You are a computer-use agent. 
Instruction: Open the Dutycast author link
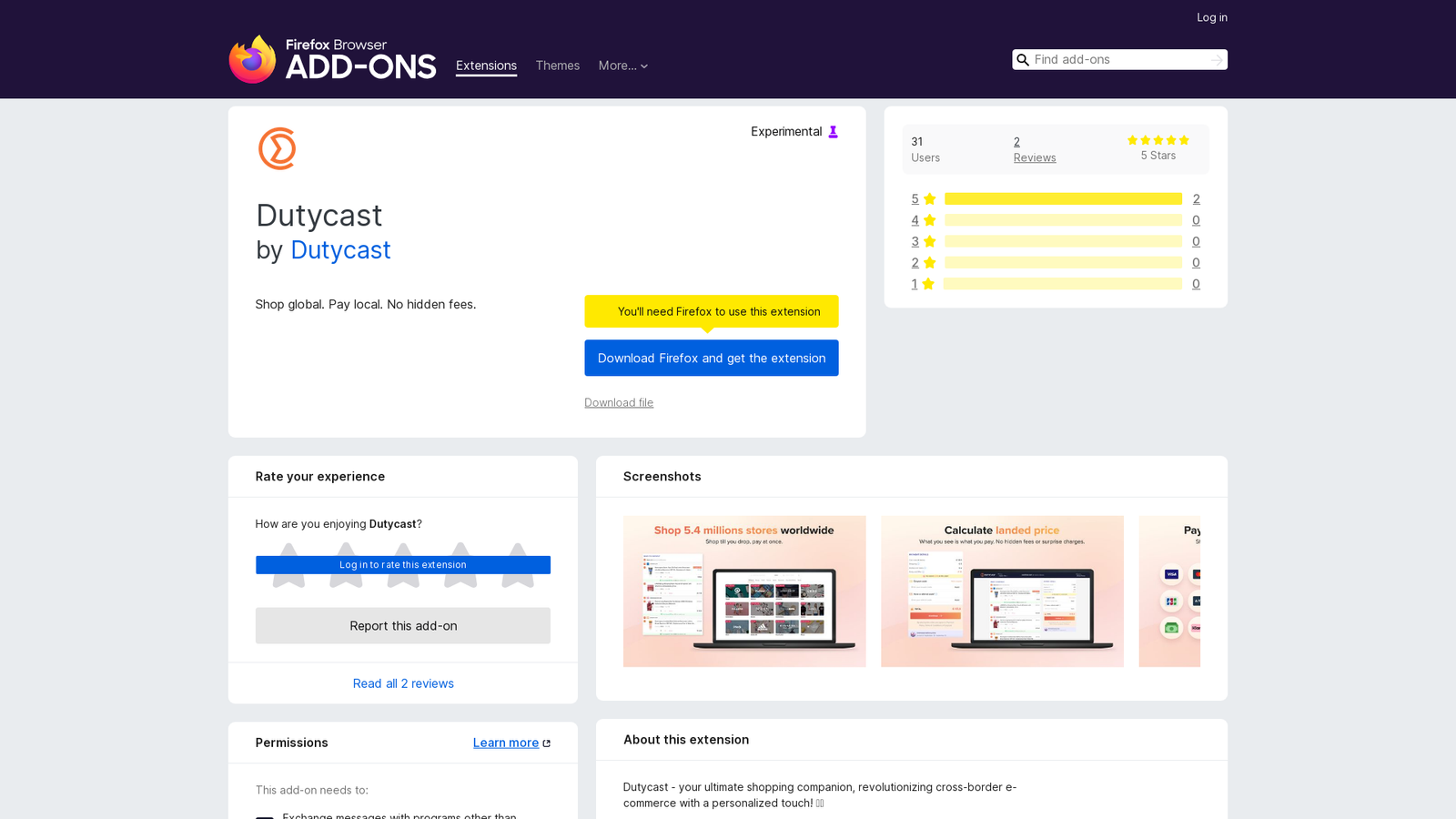pyautogui.click(x=340, y=250)
